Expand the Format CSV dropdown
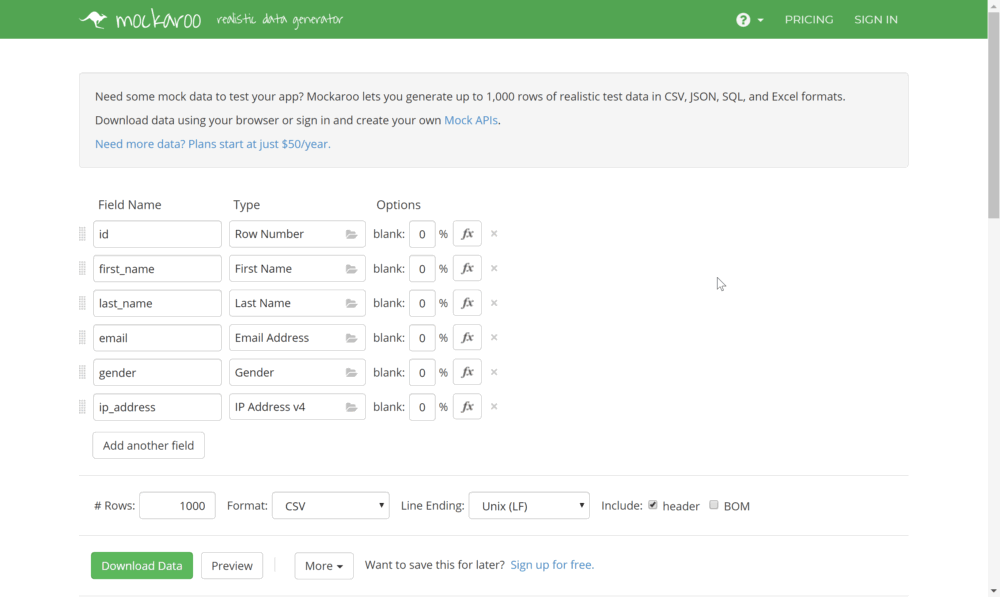The height and width of the screenshot is (597, 1000). tap(330, 506)
